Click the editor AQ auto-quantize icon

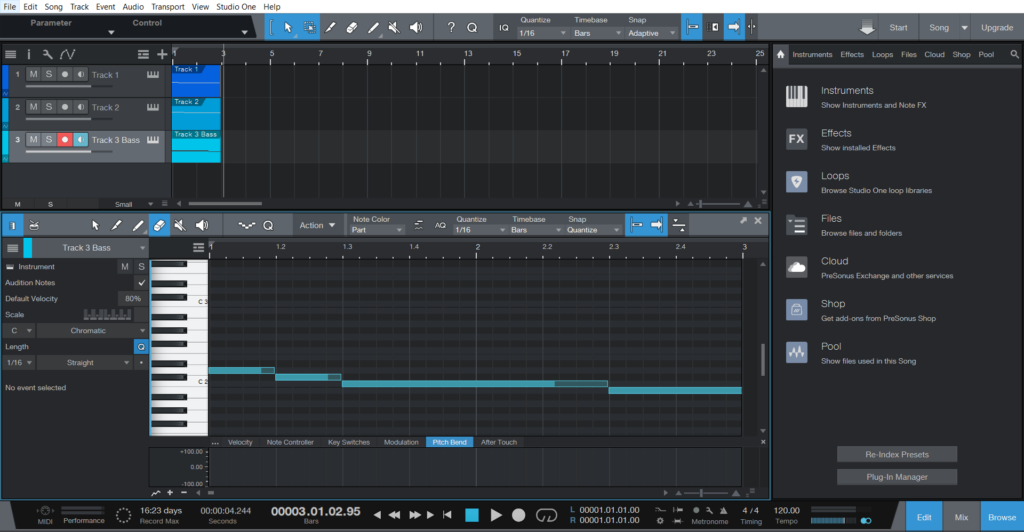tap(440, 225)
